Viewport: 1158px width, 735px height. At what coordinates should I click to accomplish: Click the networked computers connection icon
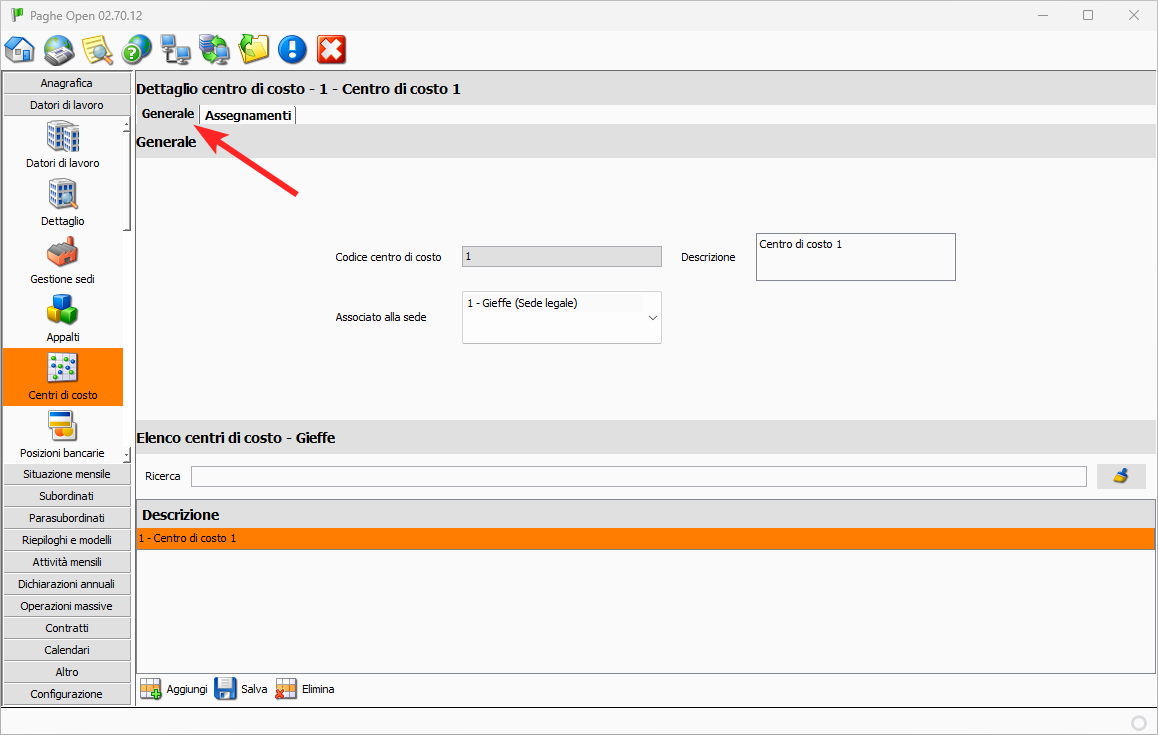click(x=175, y=49)
